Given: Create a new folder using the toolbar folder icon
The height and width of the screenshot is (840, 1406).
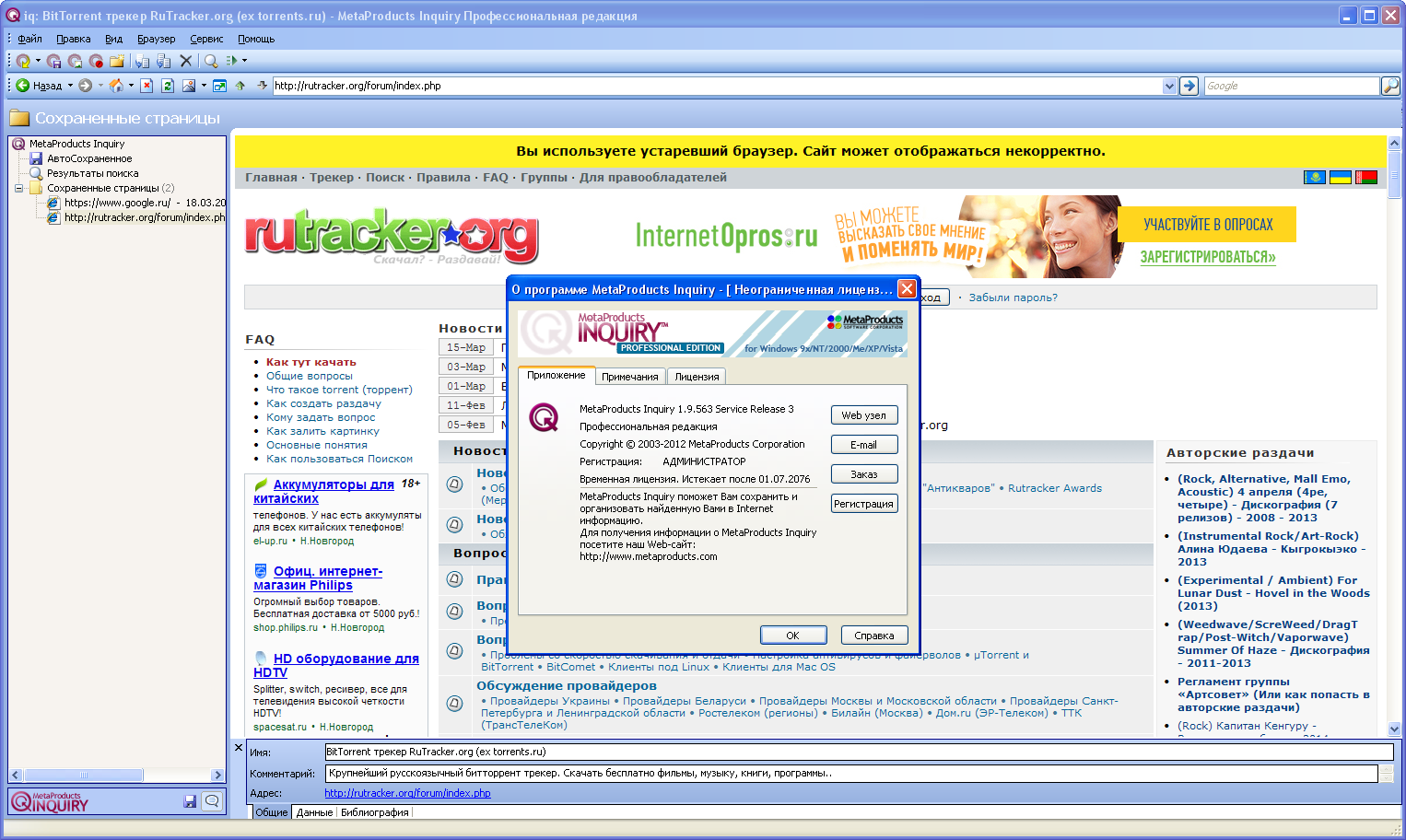Looking at the screenshot, I should 117,61.
